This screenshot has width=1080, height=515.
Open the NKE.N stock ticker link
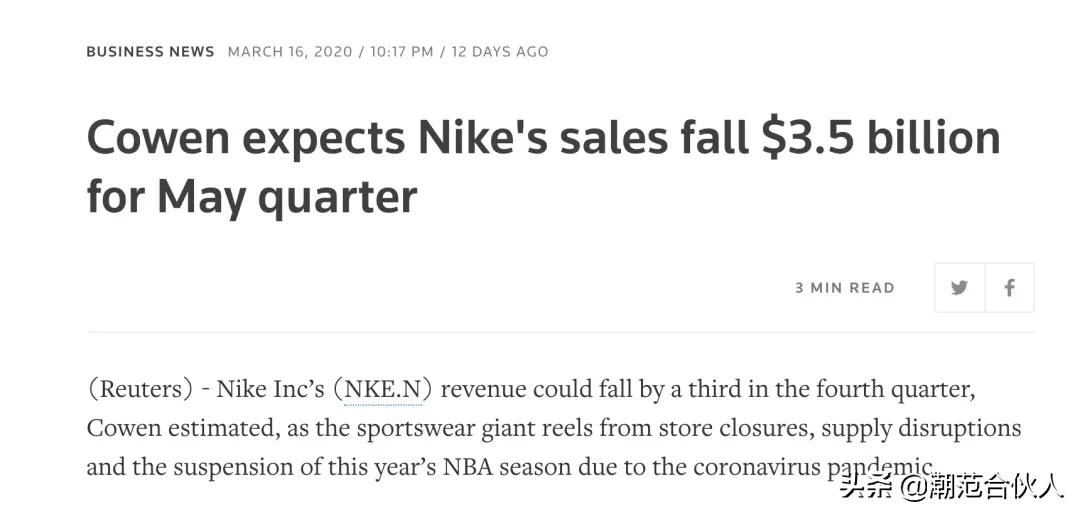[382, 390]
